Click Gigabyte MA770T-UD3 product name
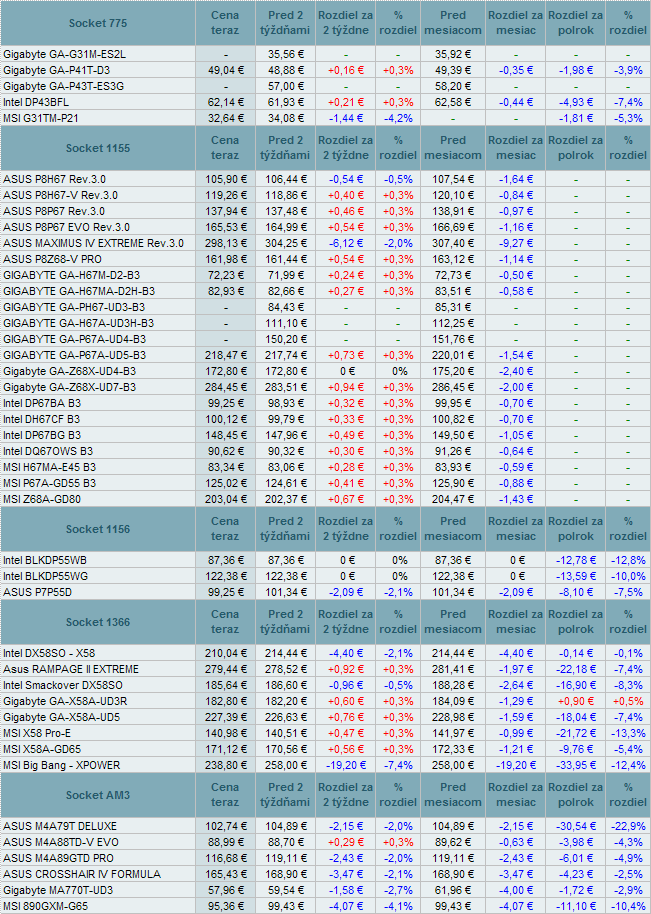This screenshot has width=651, height=914. [x=58, y=891]
